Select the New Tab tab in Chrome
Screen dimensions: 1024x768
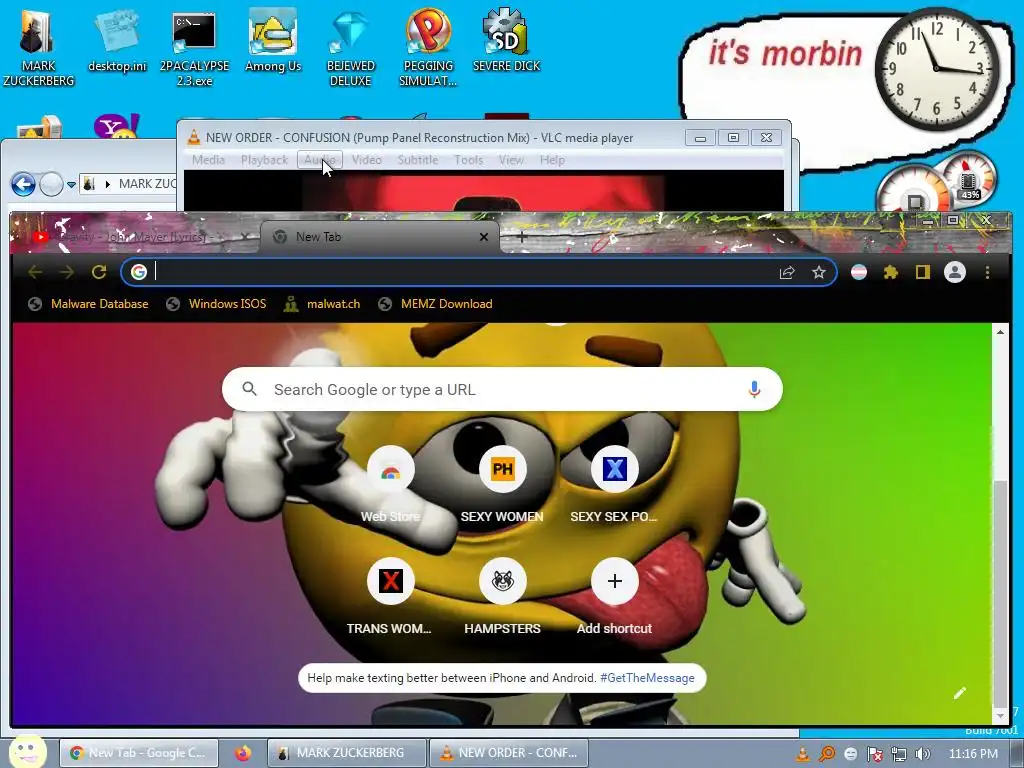(380, 237)
